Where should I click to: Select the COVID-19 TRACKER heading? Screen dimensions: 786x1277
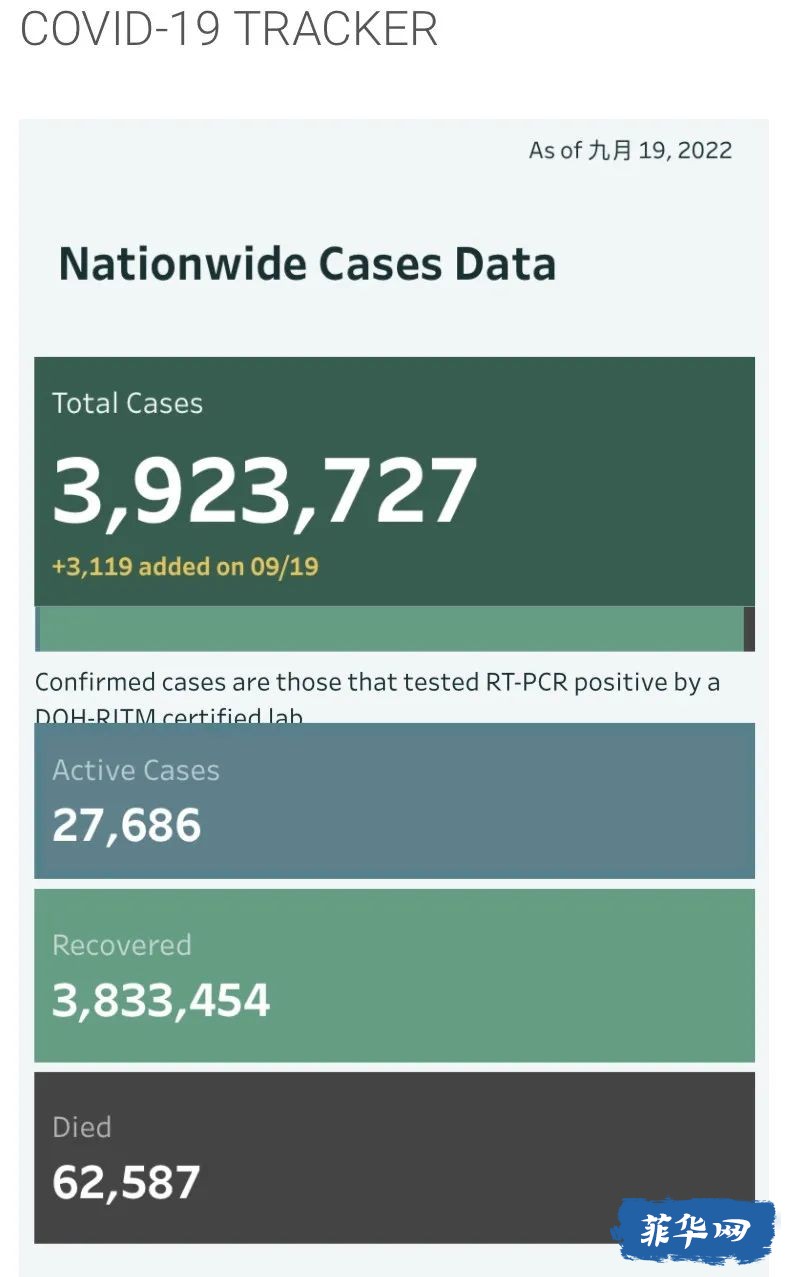pos(229,29)
